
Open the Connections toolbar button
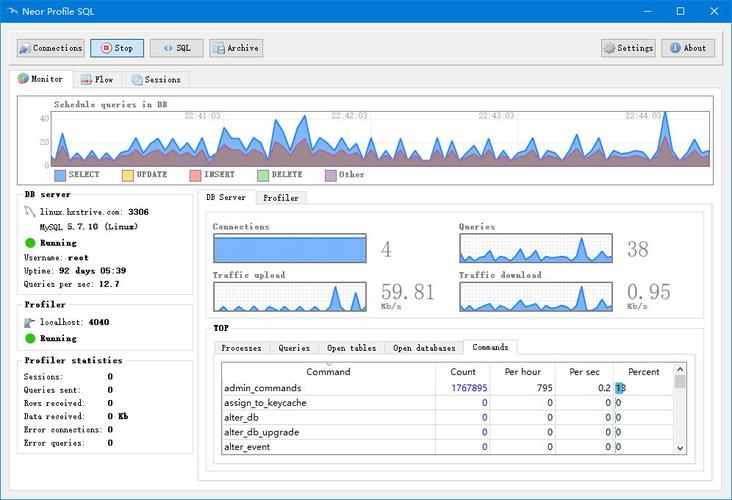(x=51, y=48)
